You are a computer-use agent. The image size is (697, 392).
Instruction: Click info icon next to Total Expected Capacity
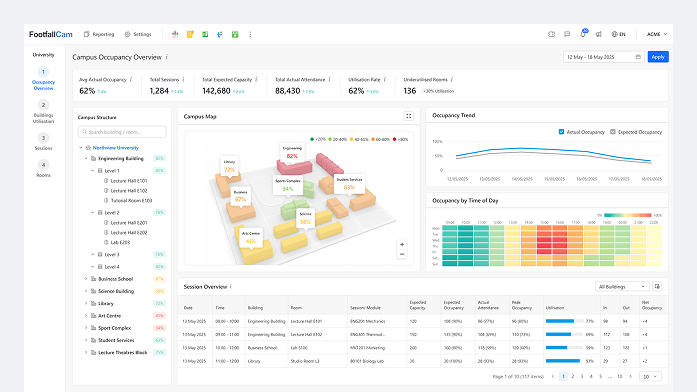click(x=256, y=80)
